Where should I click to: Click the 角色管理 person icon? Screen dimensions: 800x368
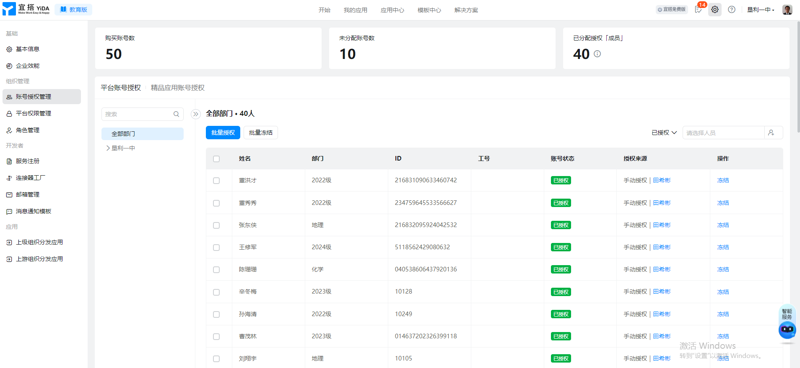[x=9, y=130]
